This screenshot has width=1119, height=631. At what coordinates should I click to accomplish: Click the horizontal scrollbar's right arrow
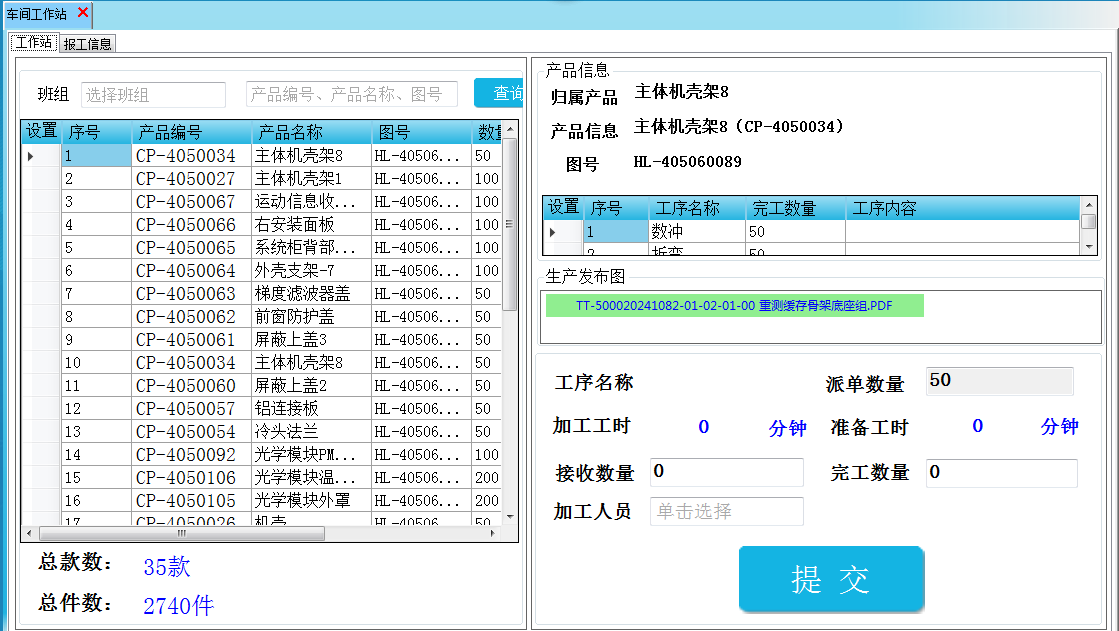493,534
